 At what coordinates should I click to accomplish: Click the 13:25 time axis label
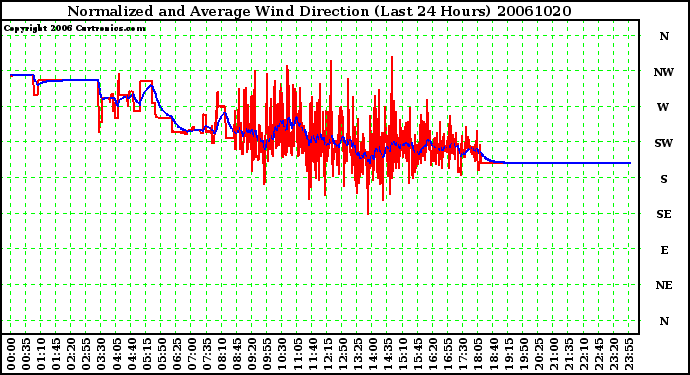(357, 354)
